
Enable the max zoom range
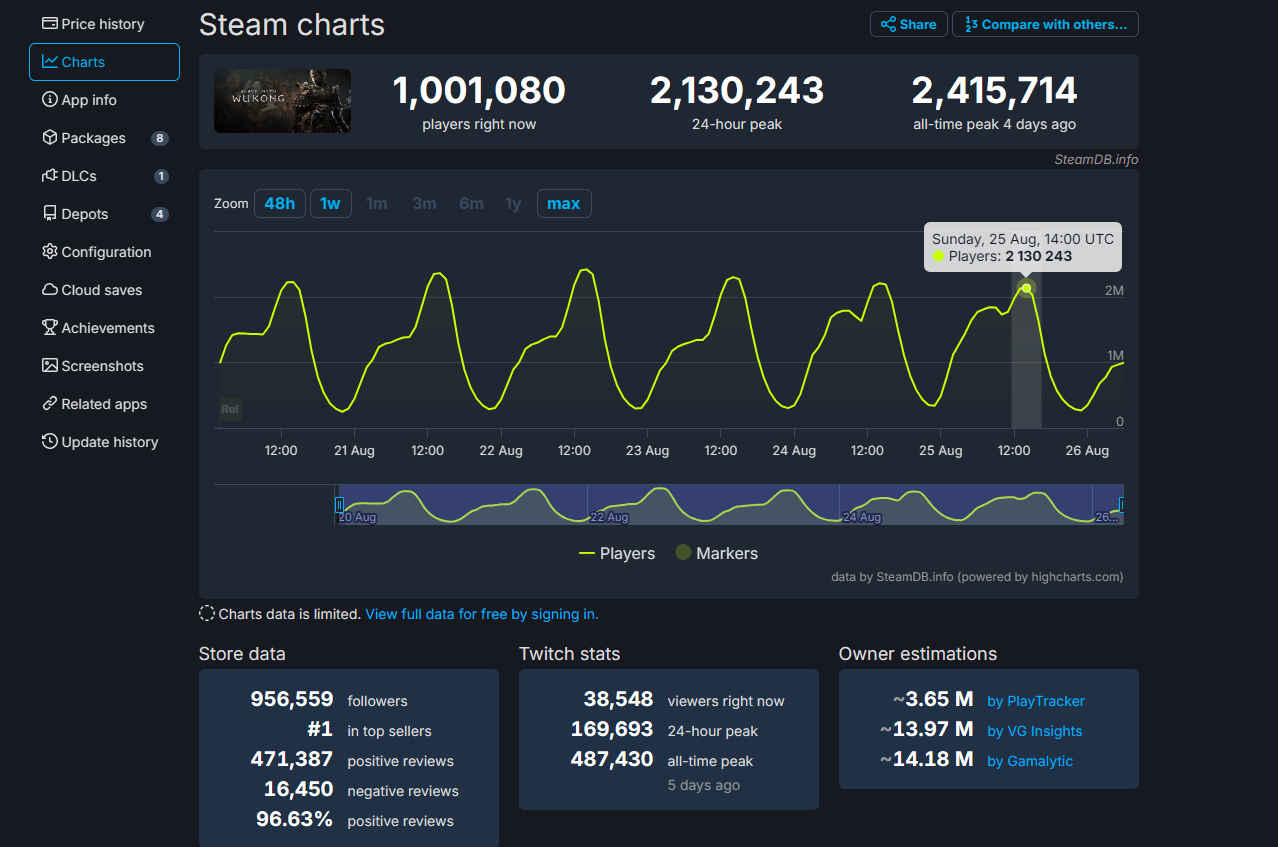[x=563, y=202]
